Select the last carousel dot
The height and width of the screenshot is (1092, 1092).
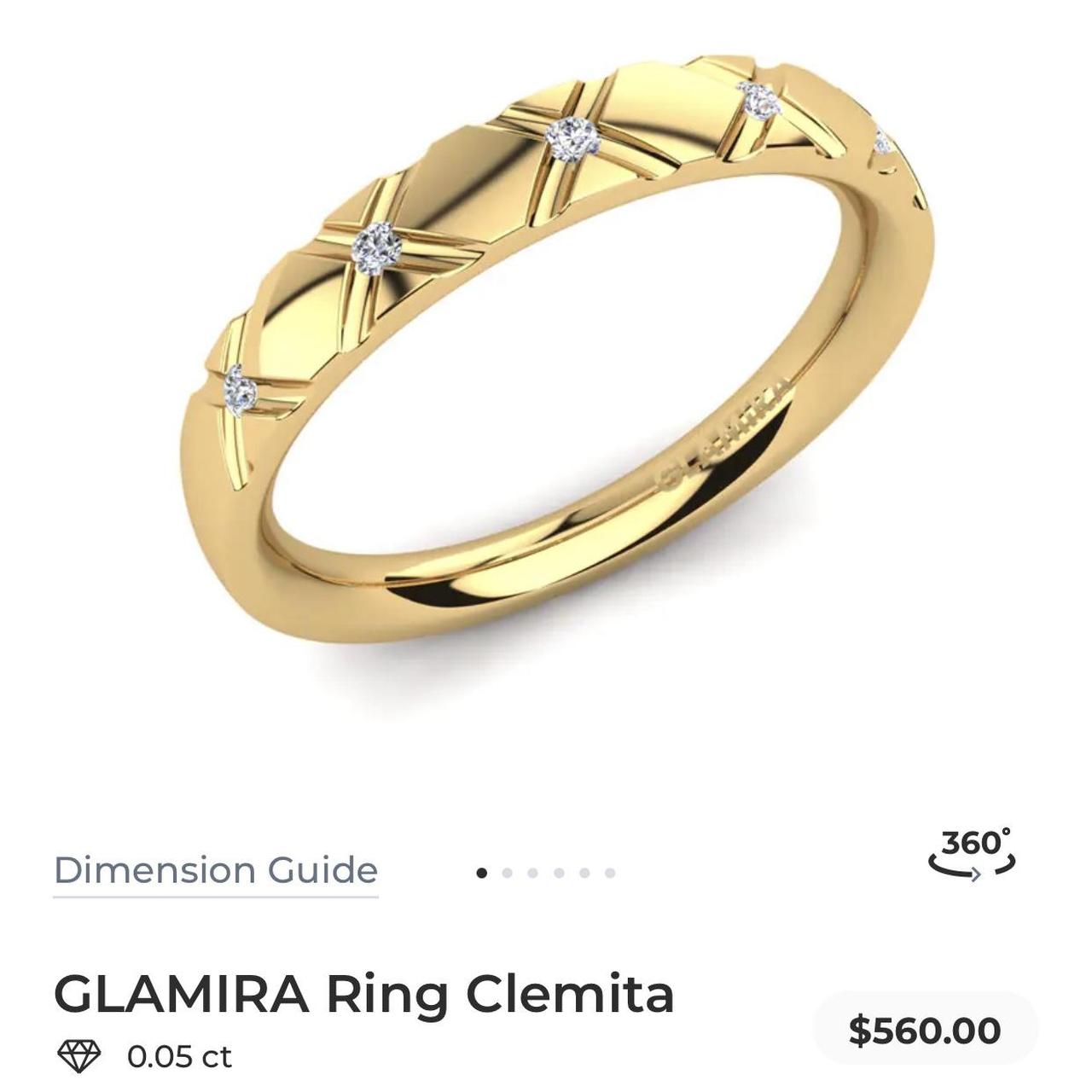click(x=610, y=873)
